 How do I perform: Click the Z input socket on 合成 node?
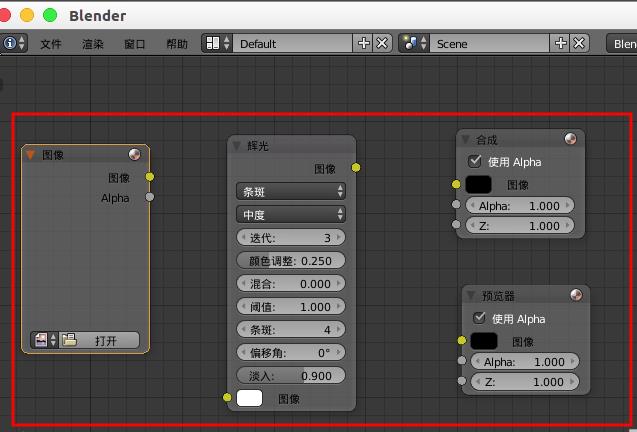tap(456, 224)
